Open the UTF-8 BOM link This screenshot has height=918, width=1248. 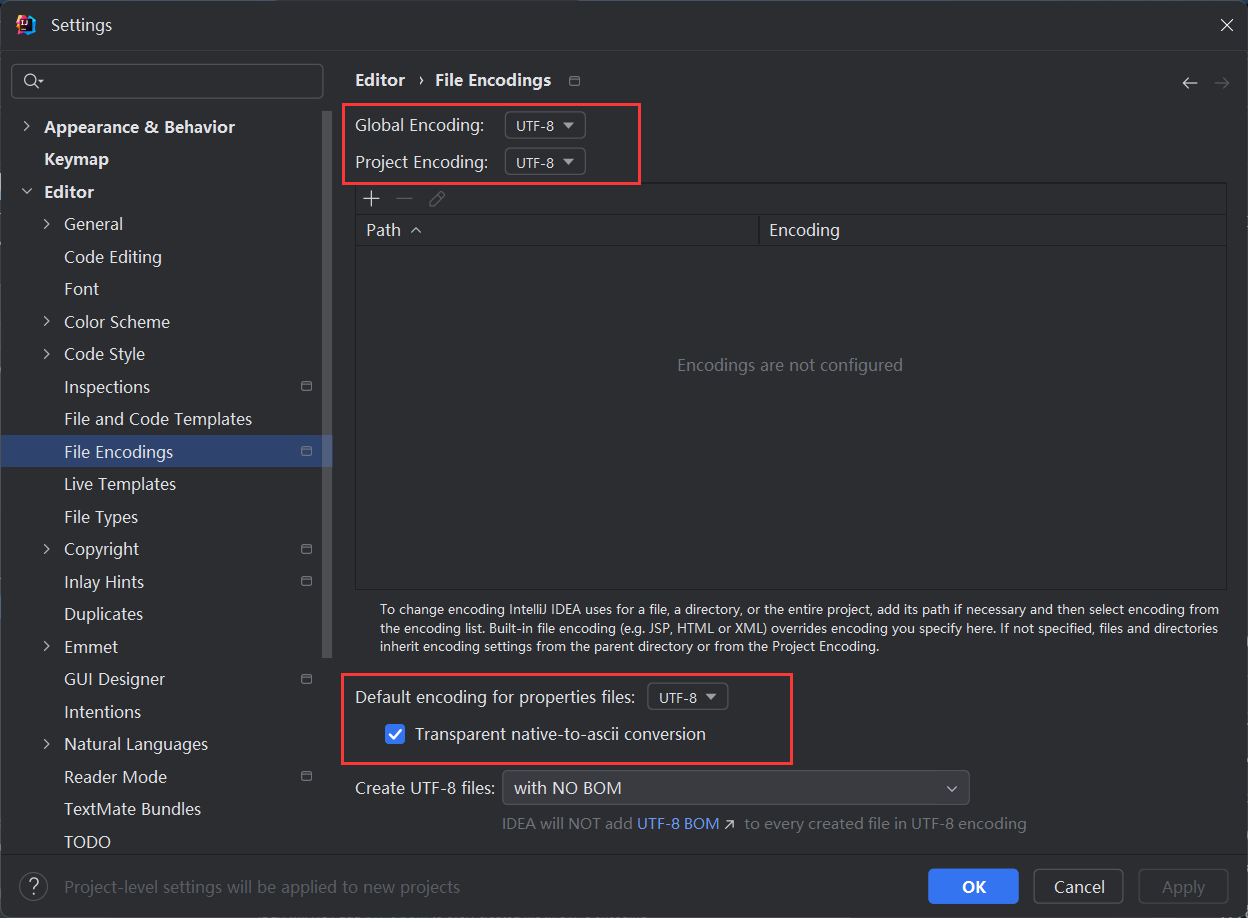click(x=678, y=824)
